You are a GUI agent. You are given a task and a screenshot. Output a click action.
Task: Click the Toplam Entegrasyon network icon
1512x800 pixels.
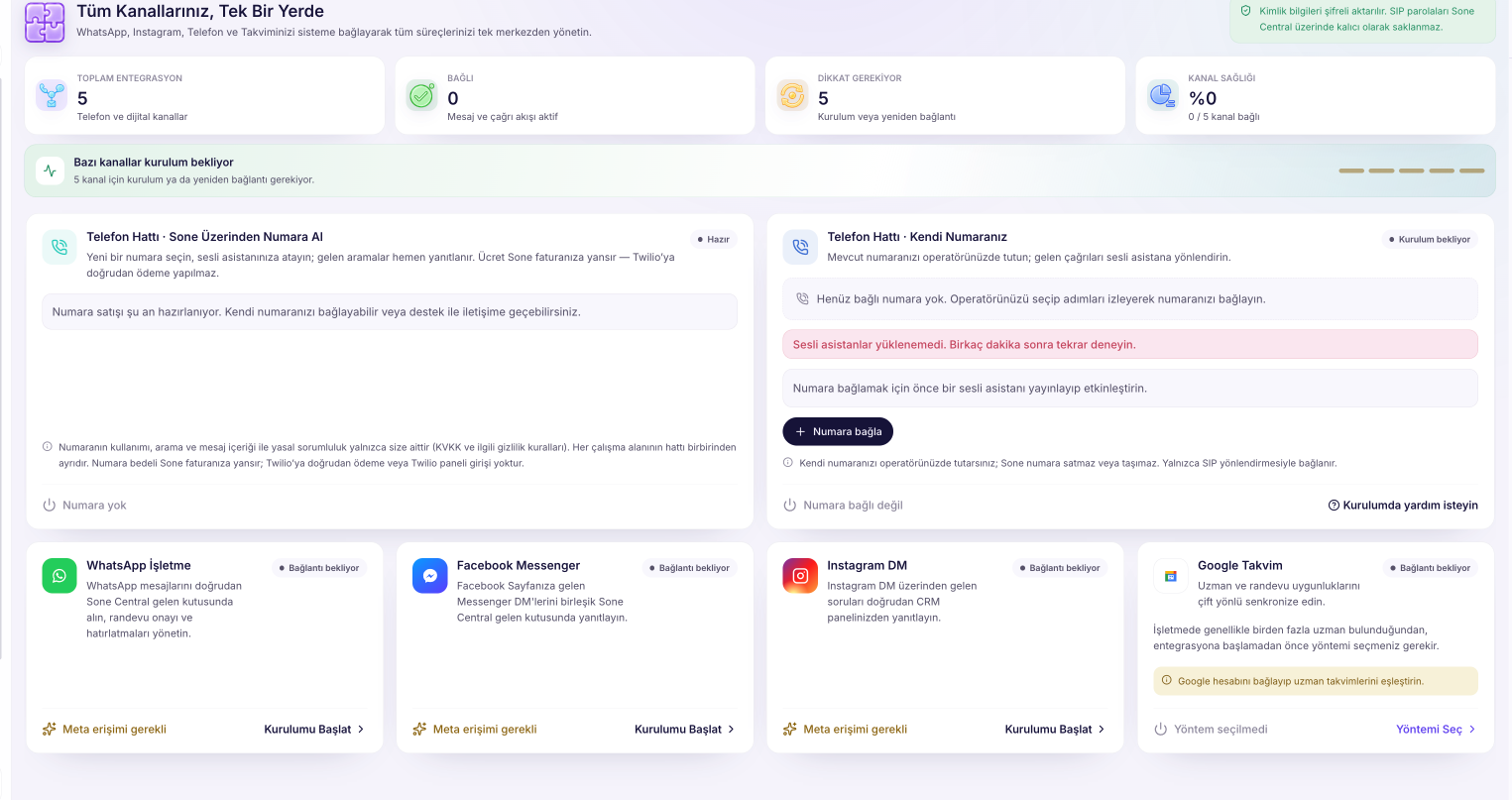point(52,95)
